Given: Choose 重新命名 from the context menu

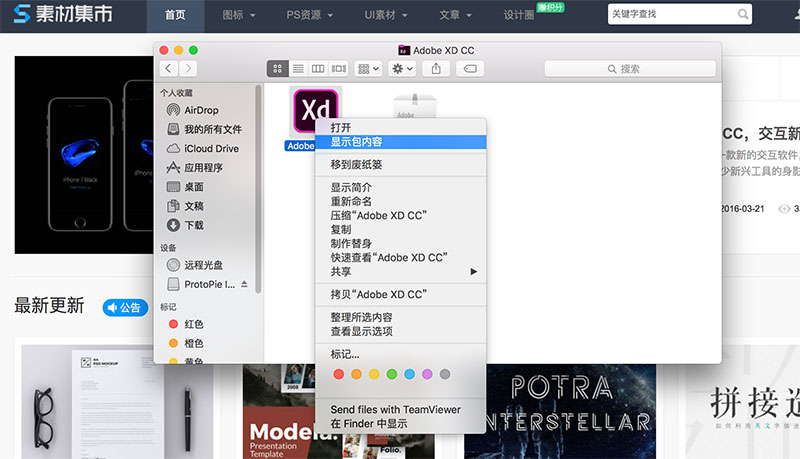Looking at the screenshot, I should click(401, 201).
